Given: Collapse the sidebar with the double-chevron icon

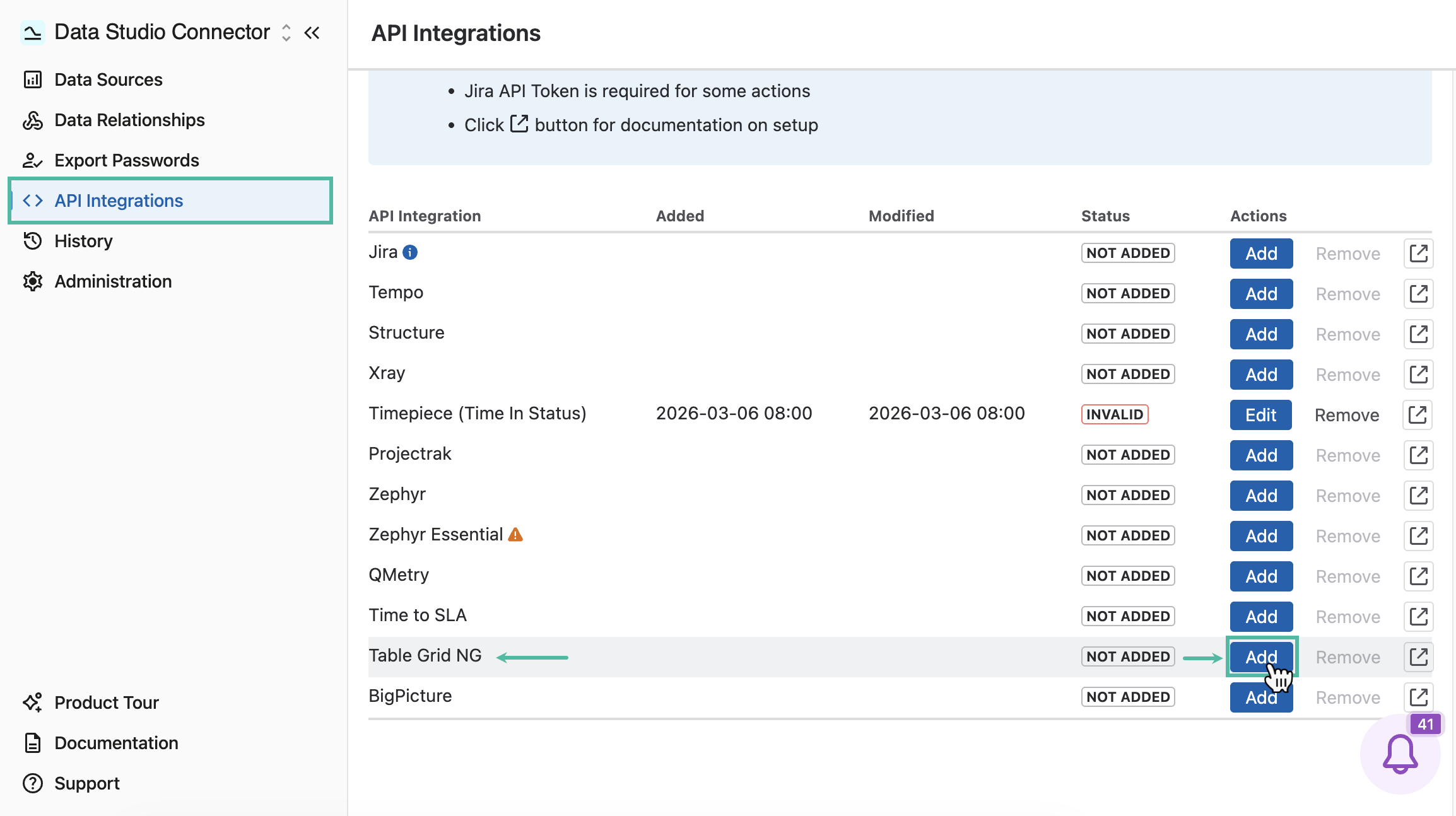Looking at the screenshot, I should pos(312,32).
